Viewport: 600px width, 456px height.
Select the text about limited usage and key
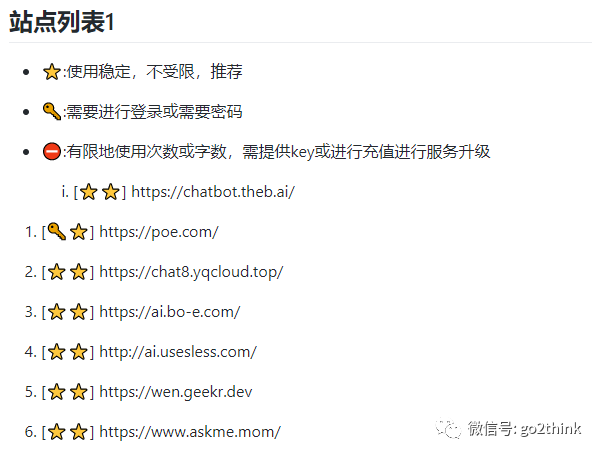[x=279, y=152]
